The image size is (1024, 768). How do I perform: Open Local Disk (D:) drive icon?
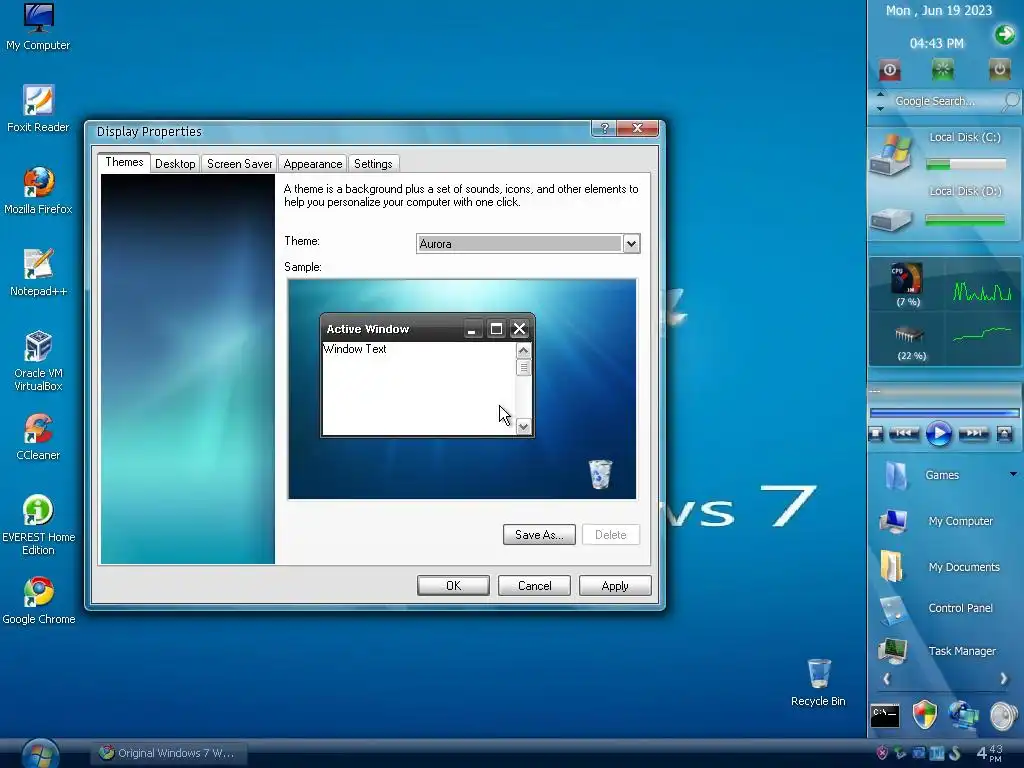tap(890, 219)
